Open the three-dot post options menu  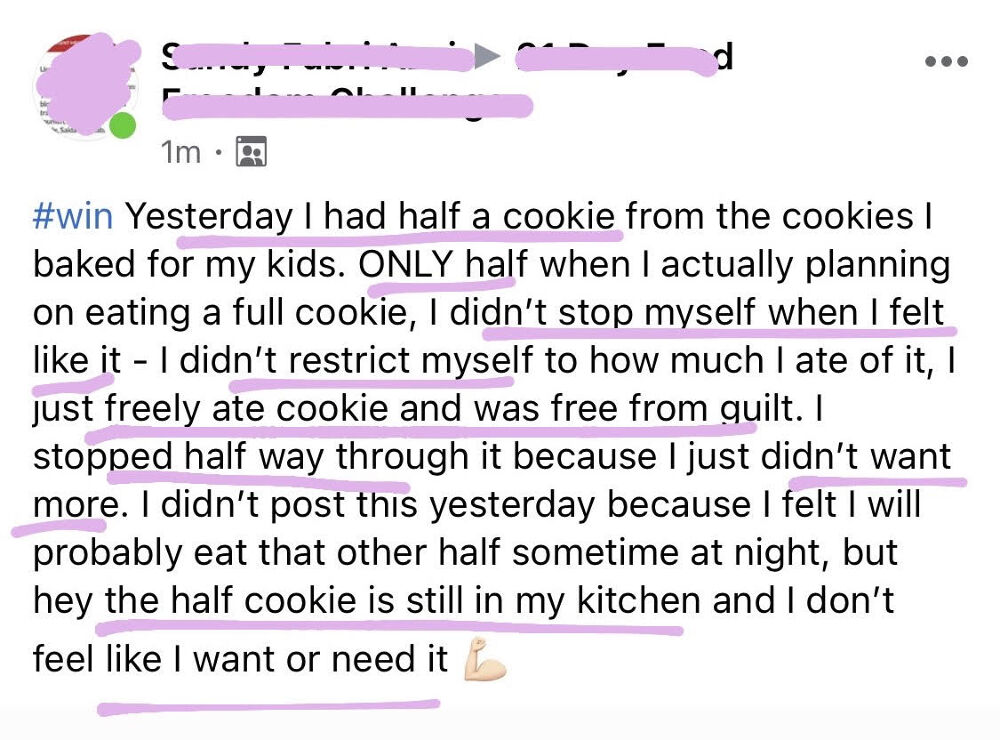point(946,61)
